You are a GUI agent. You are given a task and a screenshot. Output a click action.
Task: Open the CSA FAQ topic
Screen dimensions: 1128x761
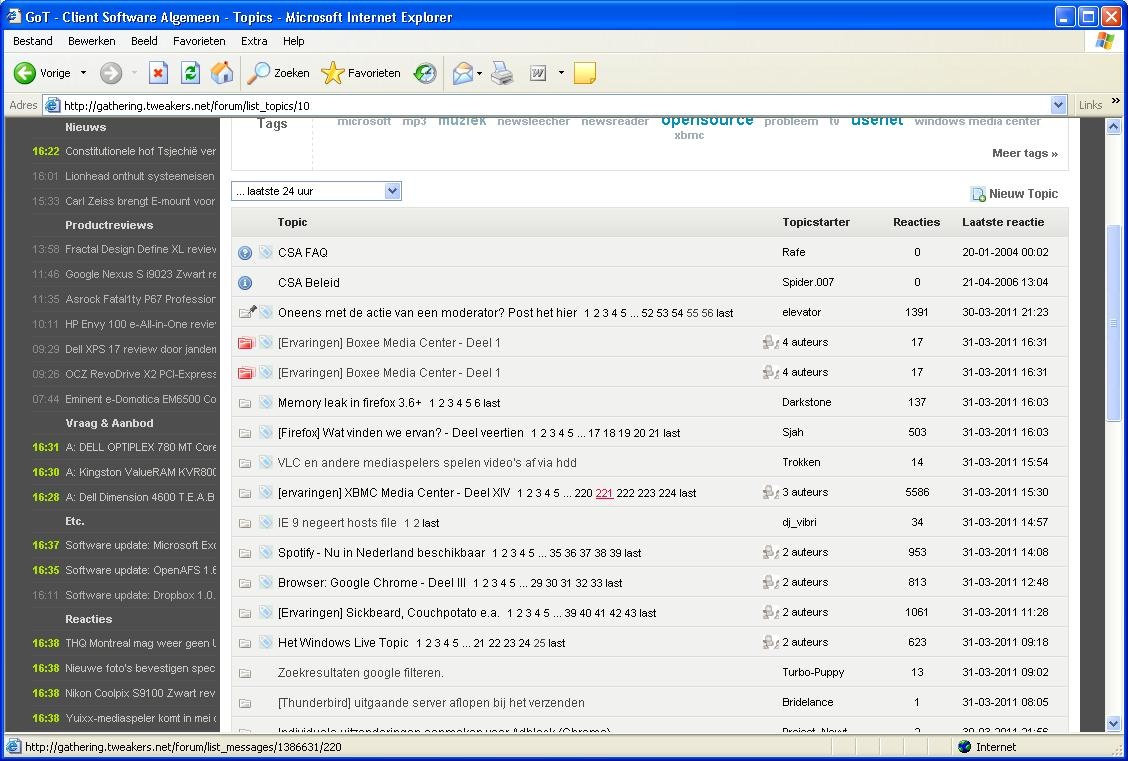(x=303, y=253)
